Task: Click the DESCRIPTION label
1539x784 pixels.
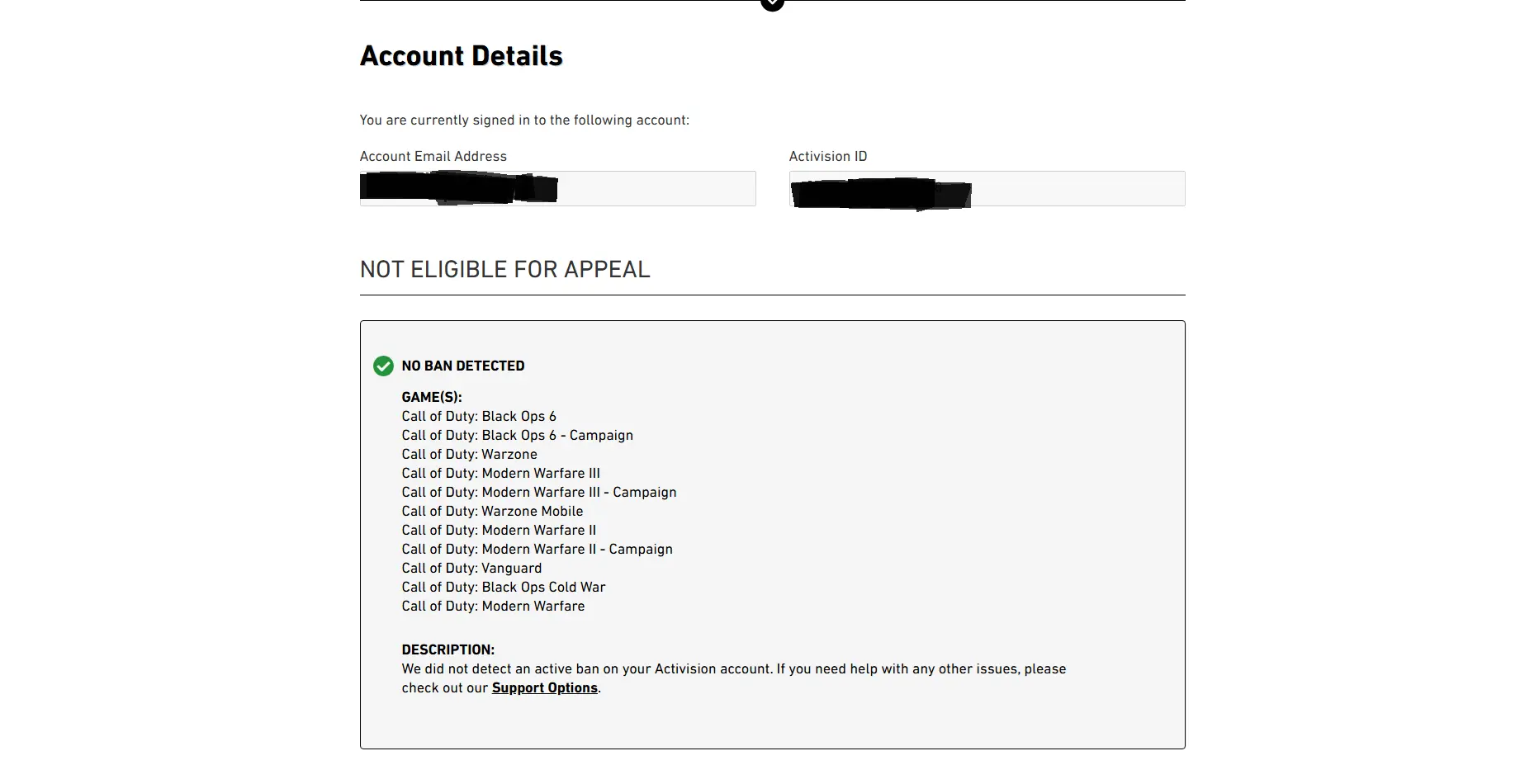Action: click(x=447, y=650)
